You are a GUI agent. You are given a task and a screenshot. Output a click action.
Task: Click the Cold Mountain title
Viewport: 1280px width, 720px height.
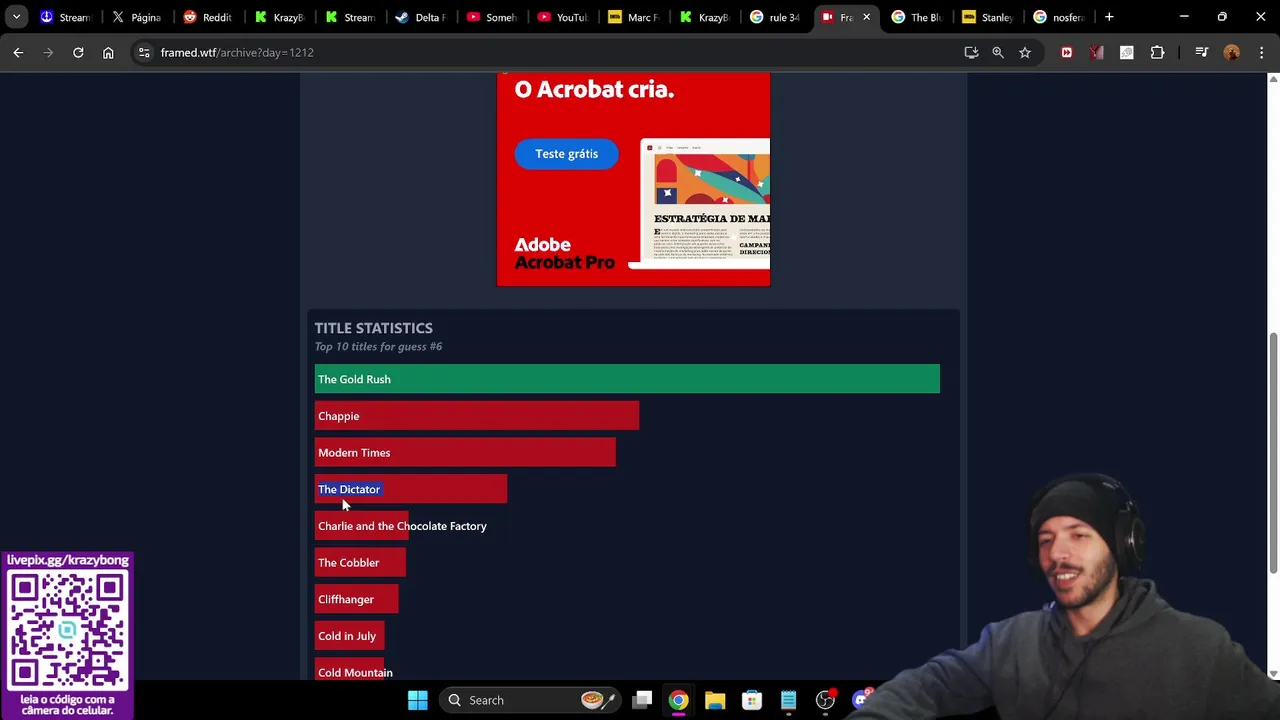355,673
